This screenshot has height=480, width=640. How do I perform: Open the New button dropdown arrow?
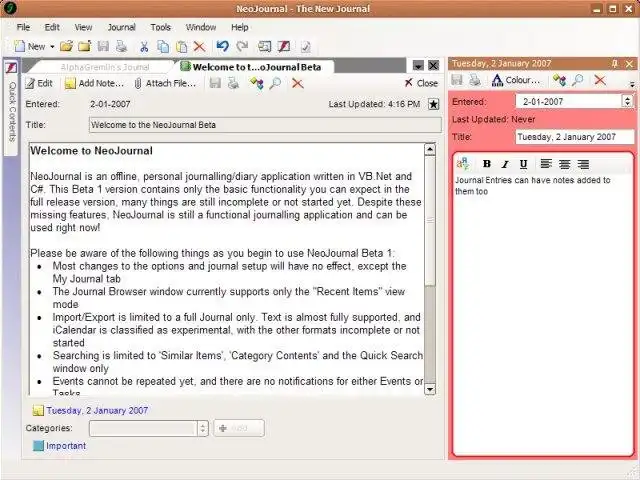click(x=52, y=47)
